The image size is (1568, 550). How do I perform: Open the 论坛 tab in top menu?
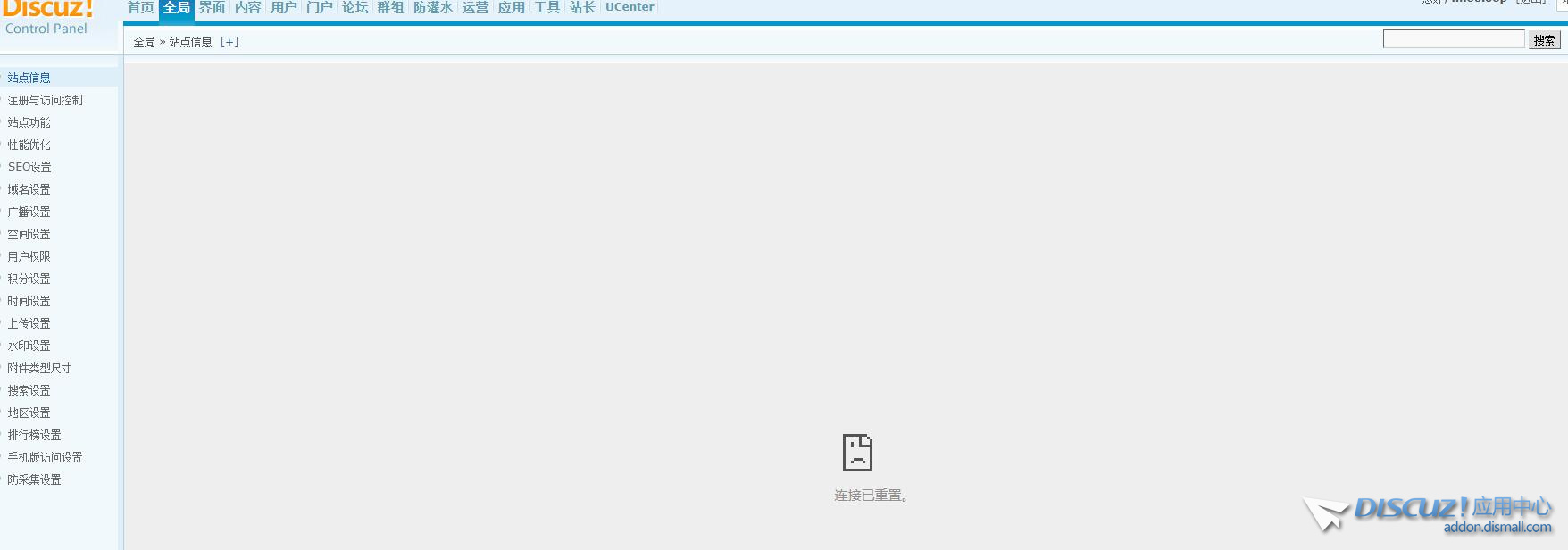(x=355, y=8)
